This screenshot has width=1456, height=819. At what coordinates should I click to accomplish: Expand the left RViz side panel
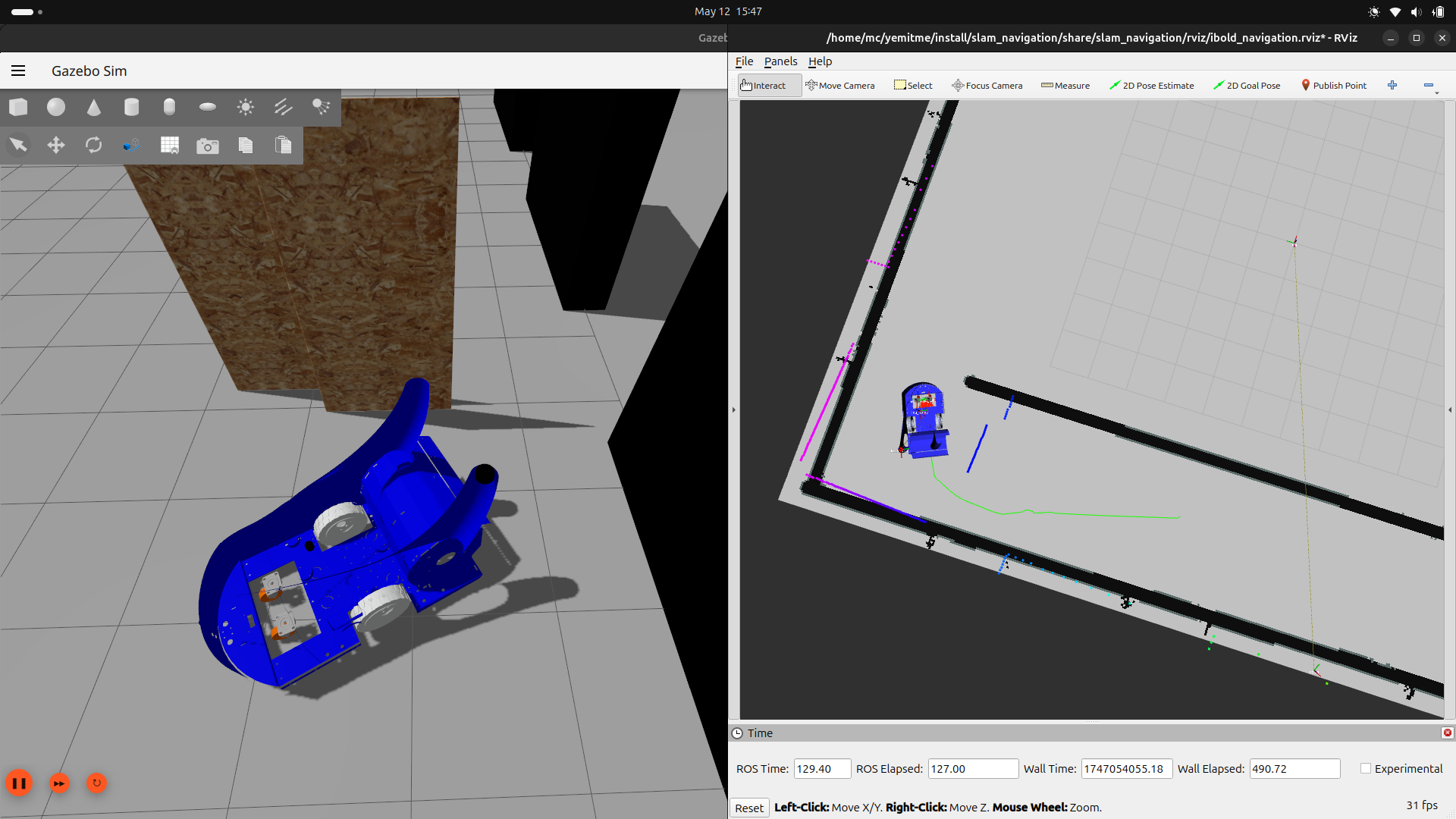click(733, 409)
